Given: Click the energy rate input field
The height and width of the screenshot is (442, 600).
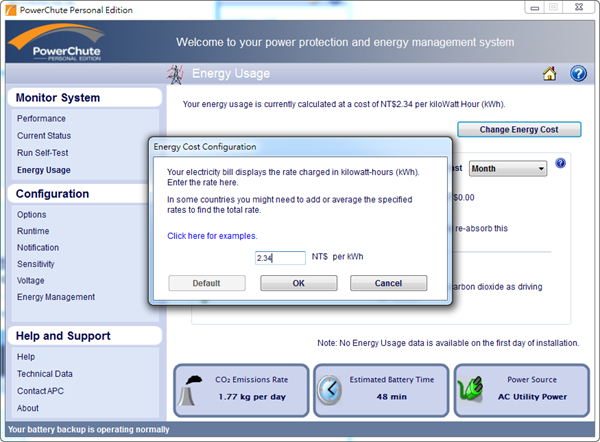Looking at the screenshot, I should tap(280, 258).
